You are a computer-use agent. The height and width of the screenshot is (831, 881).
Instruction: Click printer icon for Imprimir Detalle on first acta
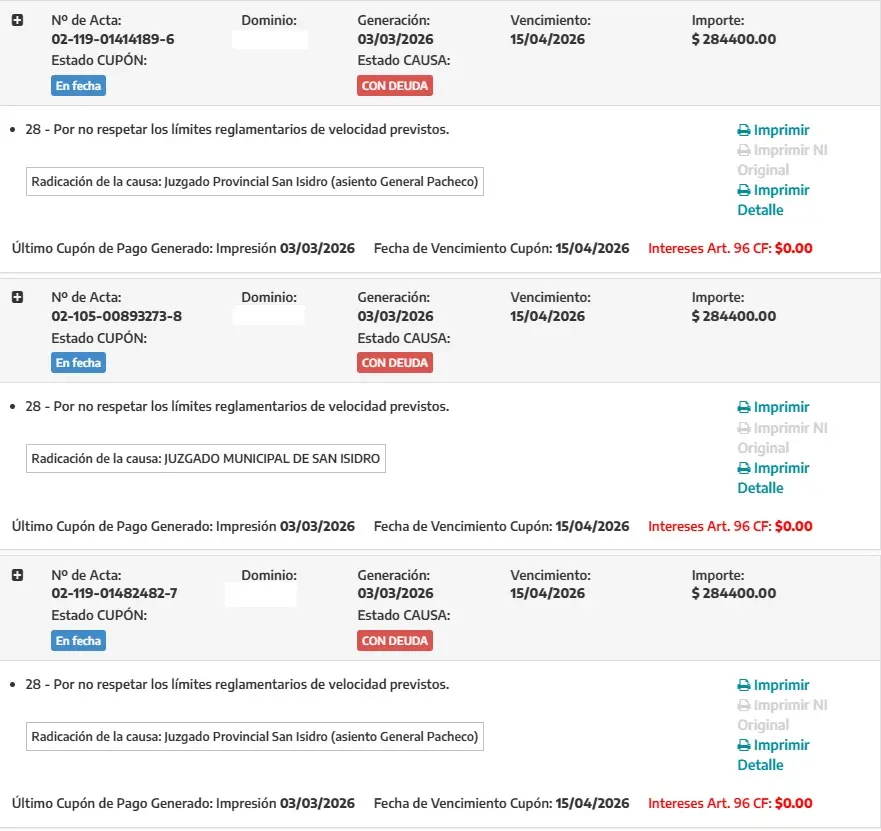coord(743,190)
